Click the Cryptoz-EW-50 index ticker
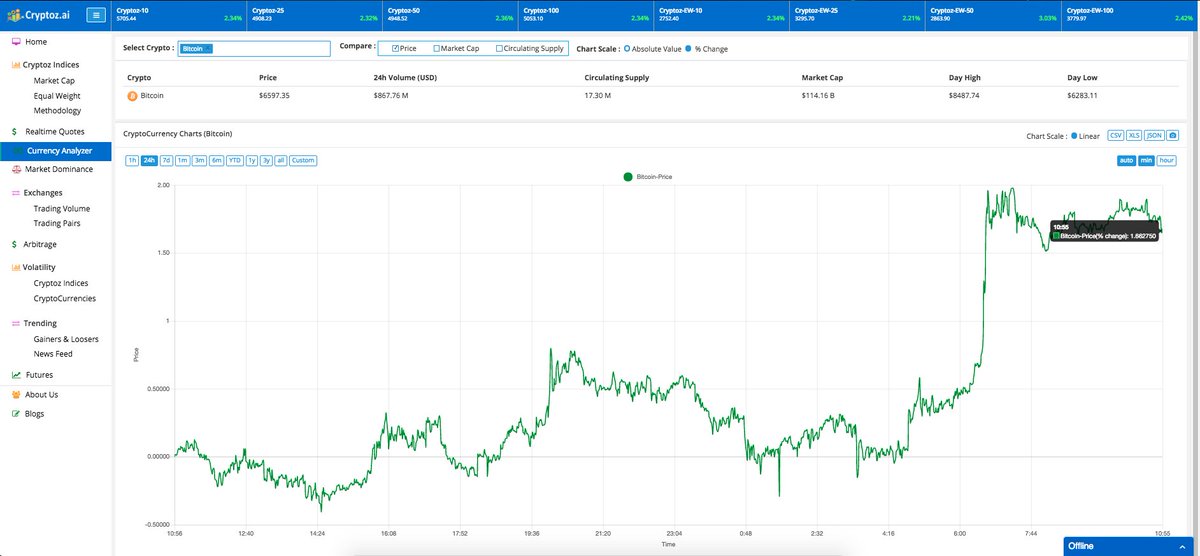This screenshot has height=556, width=1200. pos(991,14)
